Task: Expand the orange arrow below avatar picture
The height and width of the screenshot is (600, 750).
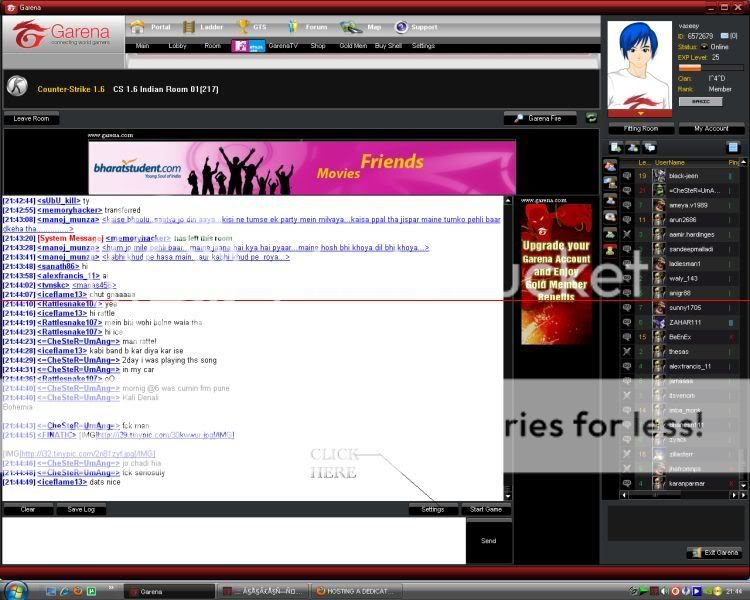Action: click(640, 113)
